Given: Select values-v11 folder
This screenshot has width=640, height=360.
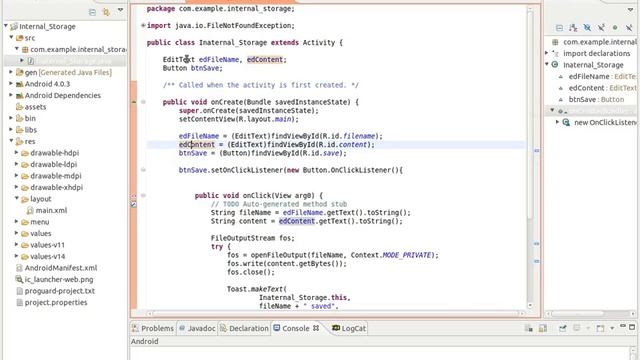Looking at the screenshot, I should 47,245.
